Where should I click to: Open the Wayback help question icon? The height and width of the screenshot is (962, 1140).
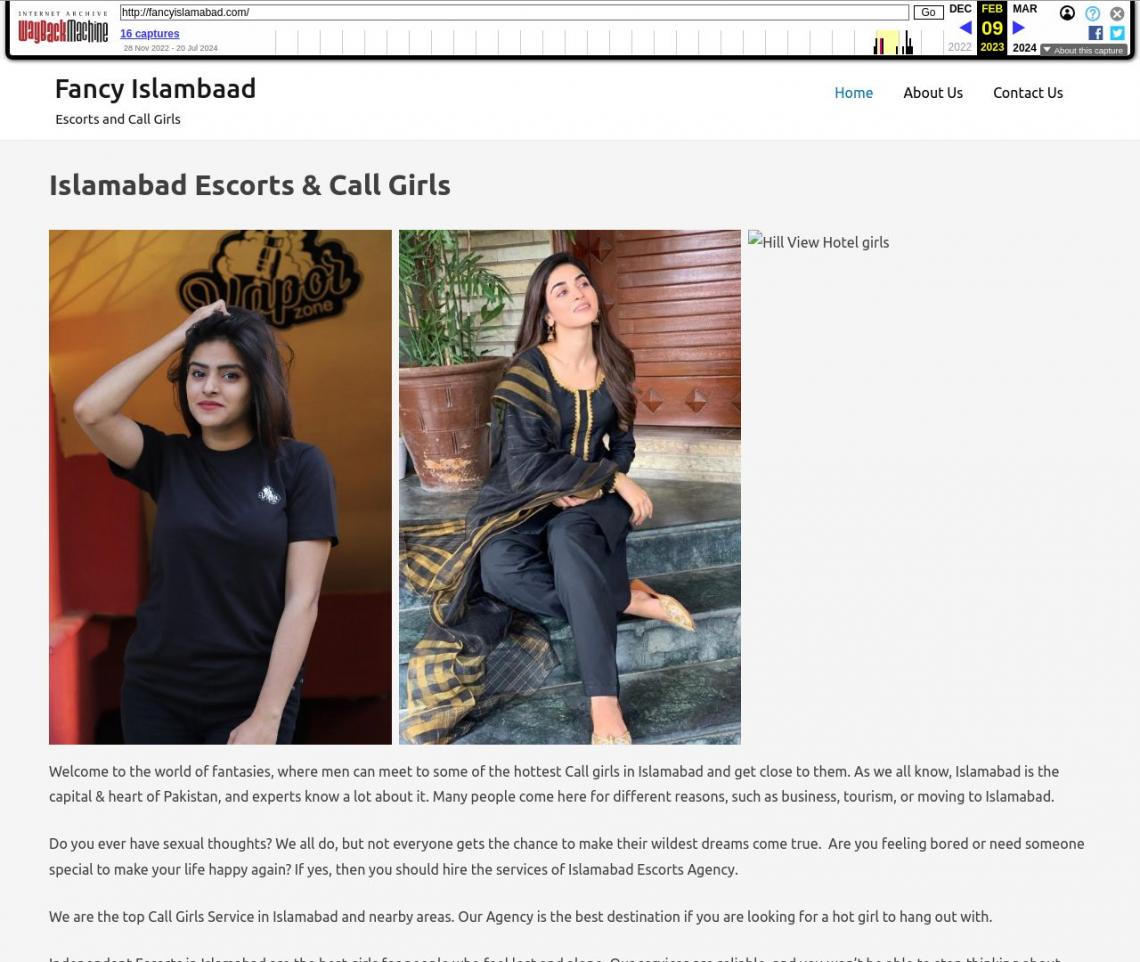(1092, 13)
